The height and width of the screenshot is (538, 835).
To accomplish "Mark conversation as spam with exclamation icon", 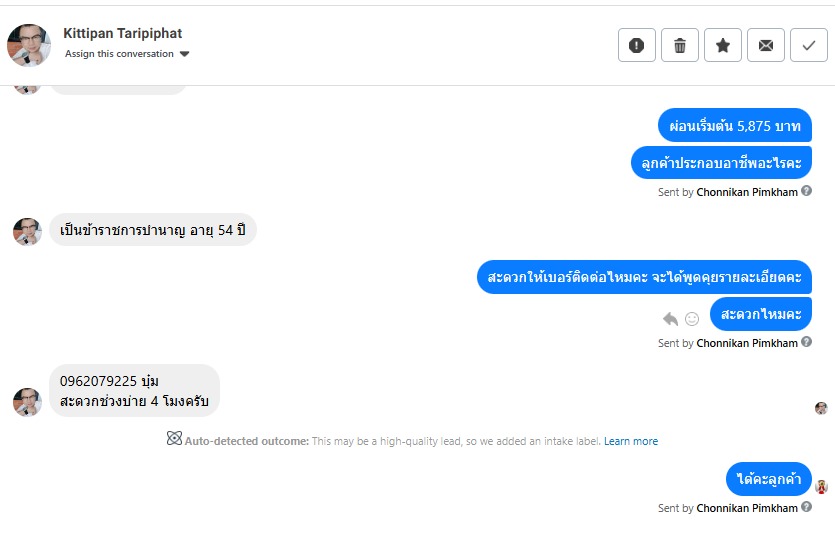I will 637,45.
